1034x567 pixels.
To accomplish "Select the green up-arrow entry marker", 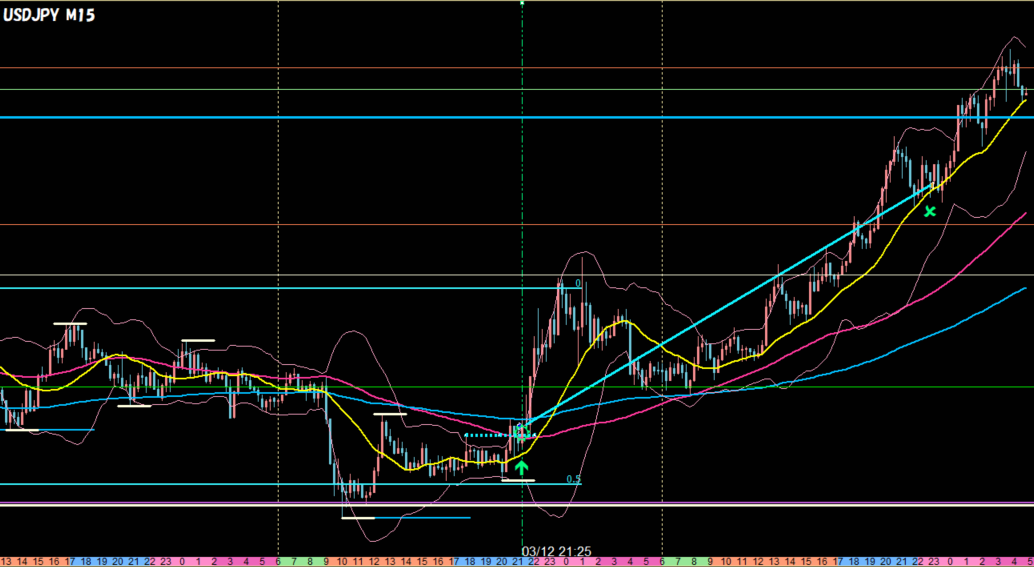I will click(522, 468).
